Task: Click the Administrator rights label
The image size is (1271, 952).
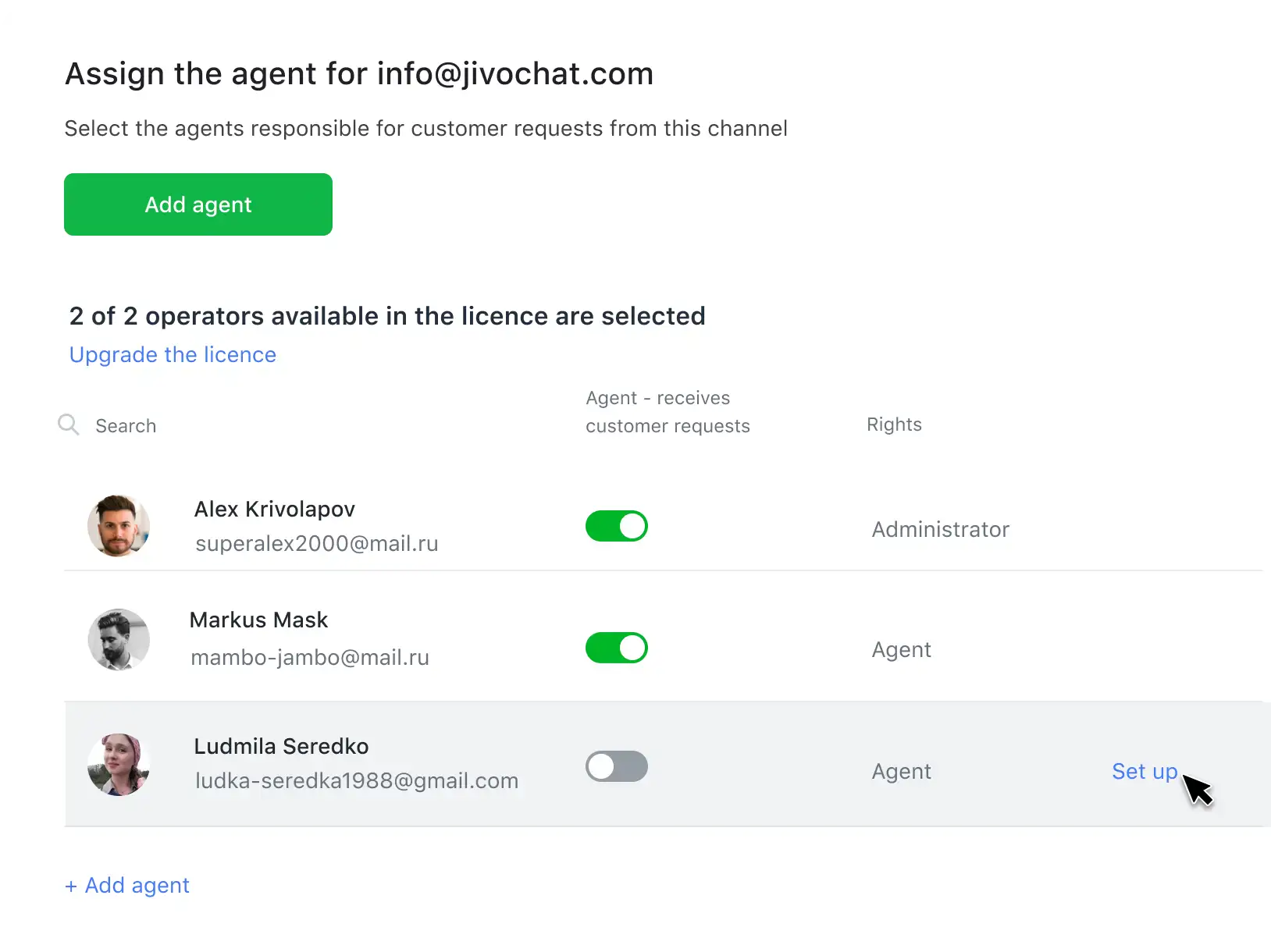Action: pyautogui.click(x=940, y=530)
